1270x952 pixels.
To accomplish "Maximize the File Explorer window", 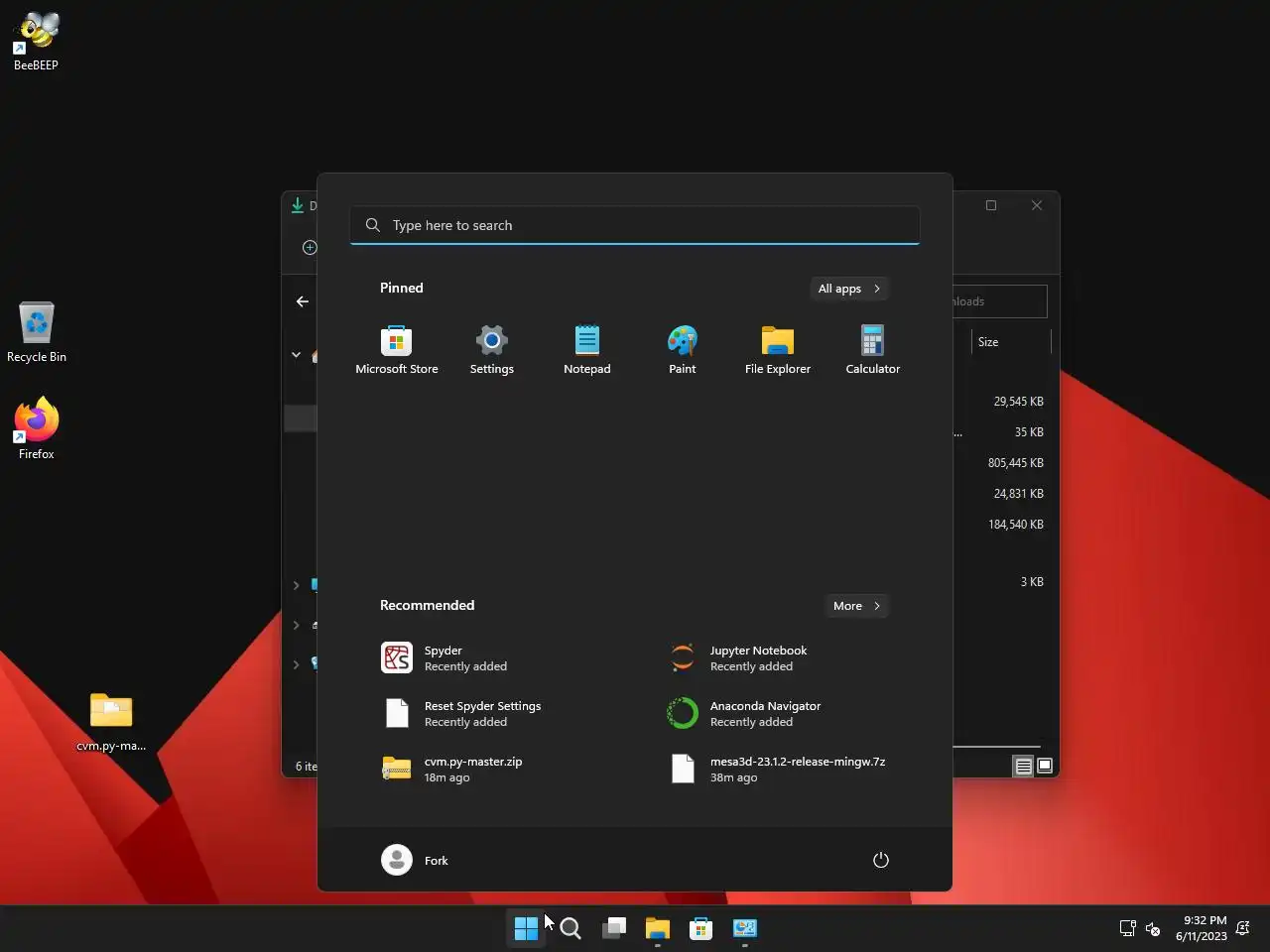I will coord(991,205).
